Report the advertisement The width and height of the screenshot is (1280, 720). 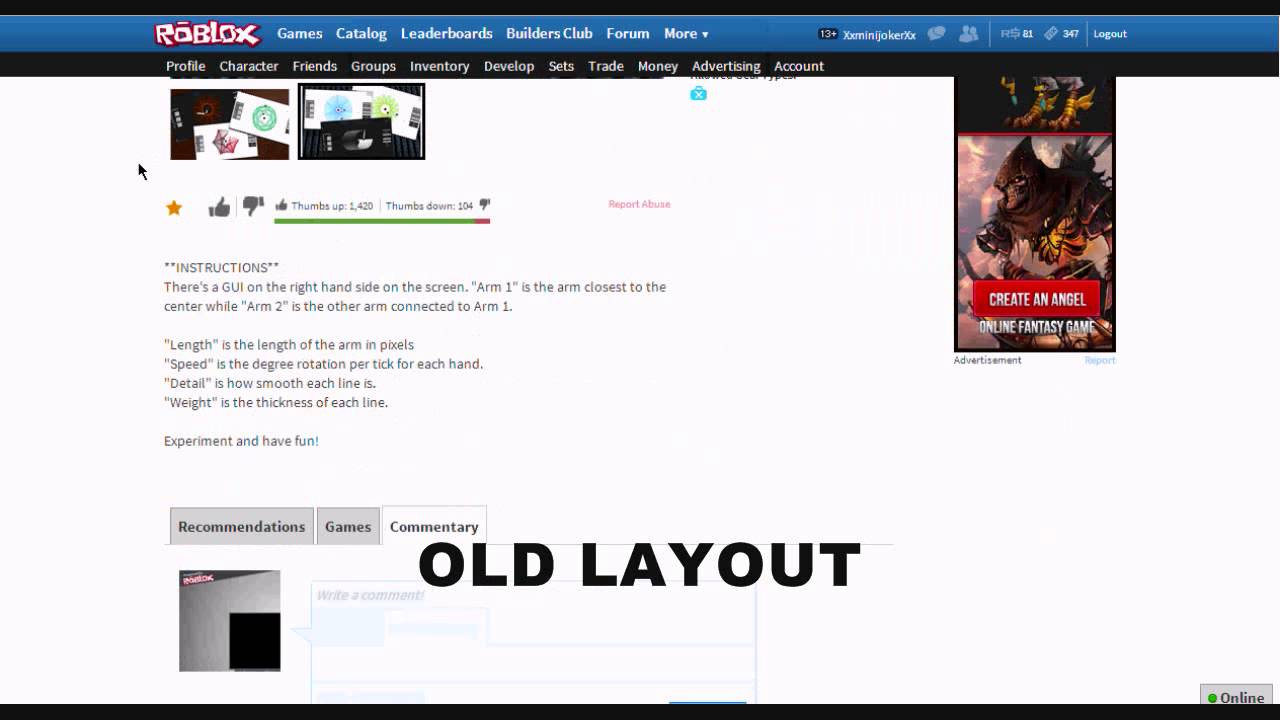coord(1100,360)
